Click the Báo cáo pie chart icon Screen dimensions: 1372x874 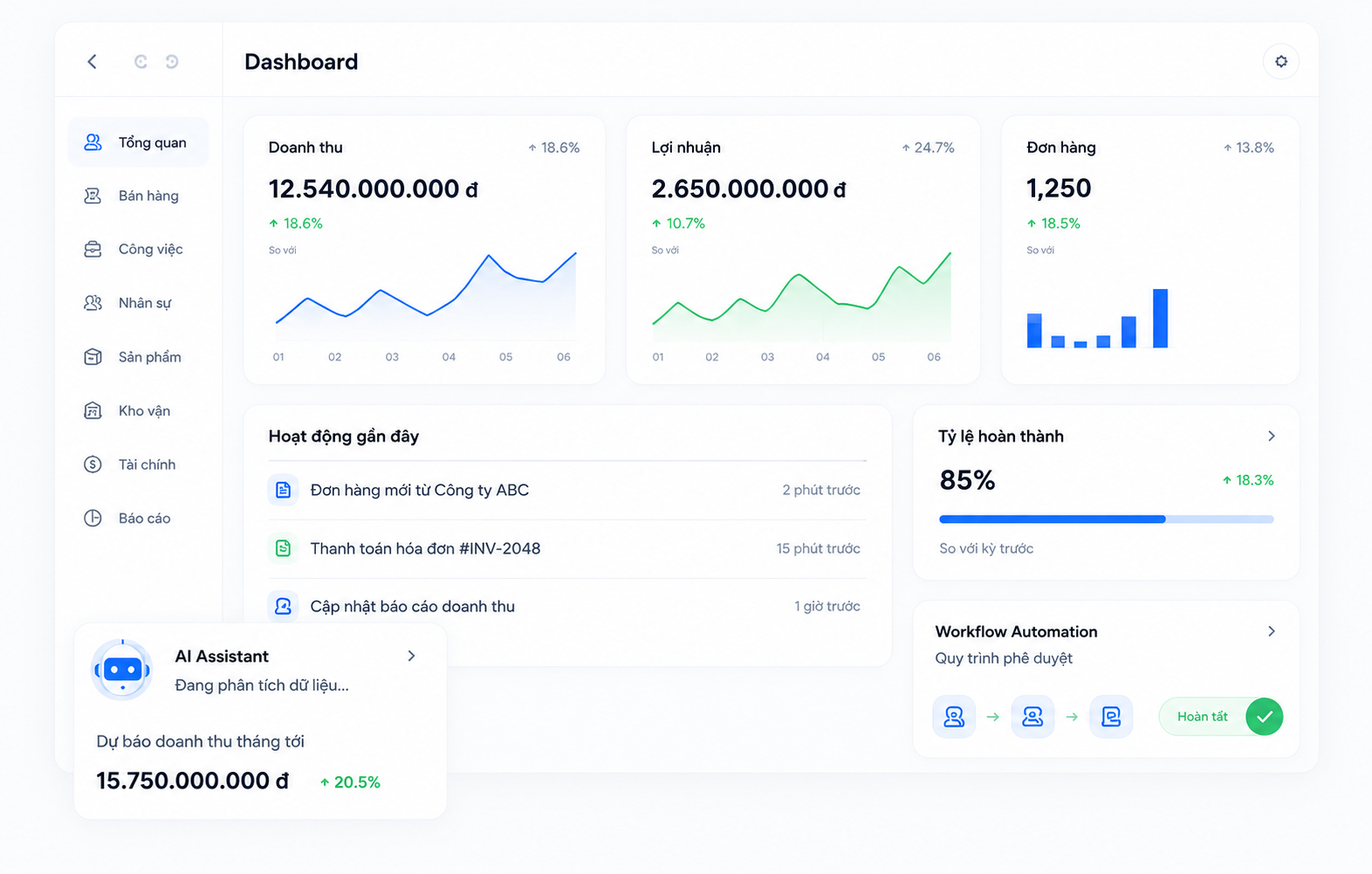93,518
